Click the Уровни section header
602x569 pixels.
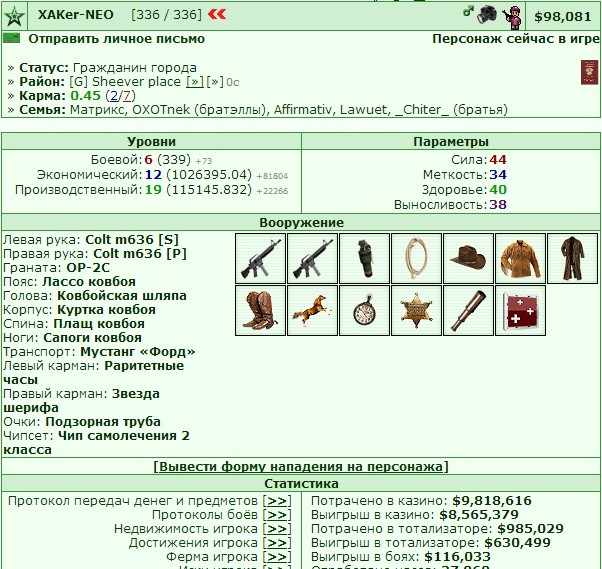(152, 142)
